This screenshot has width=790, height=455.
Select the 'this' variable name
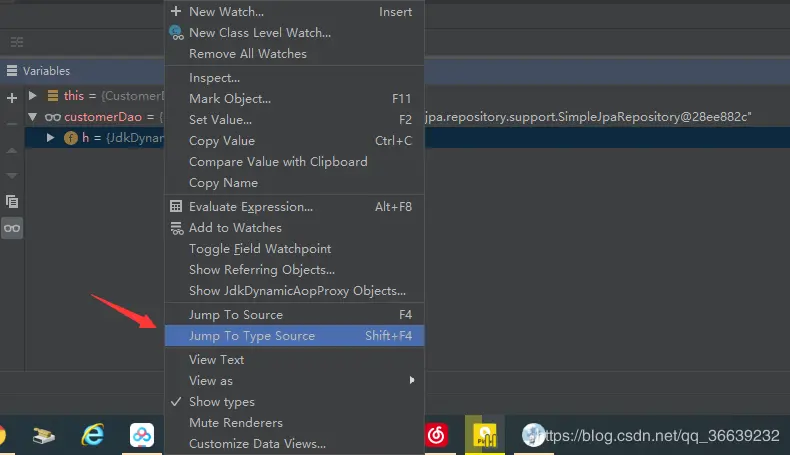coord(74,96)
